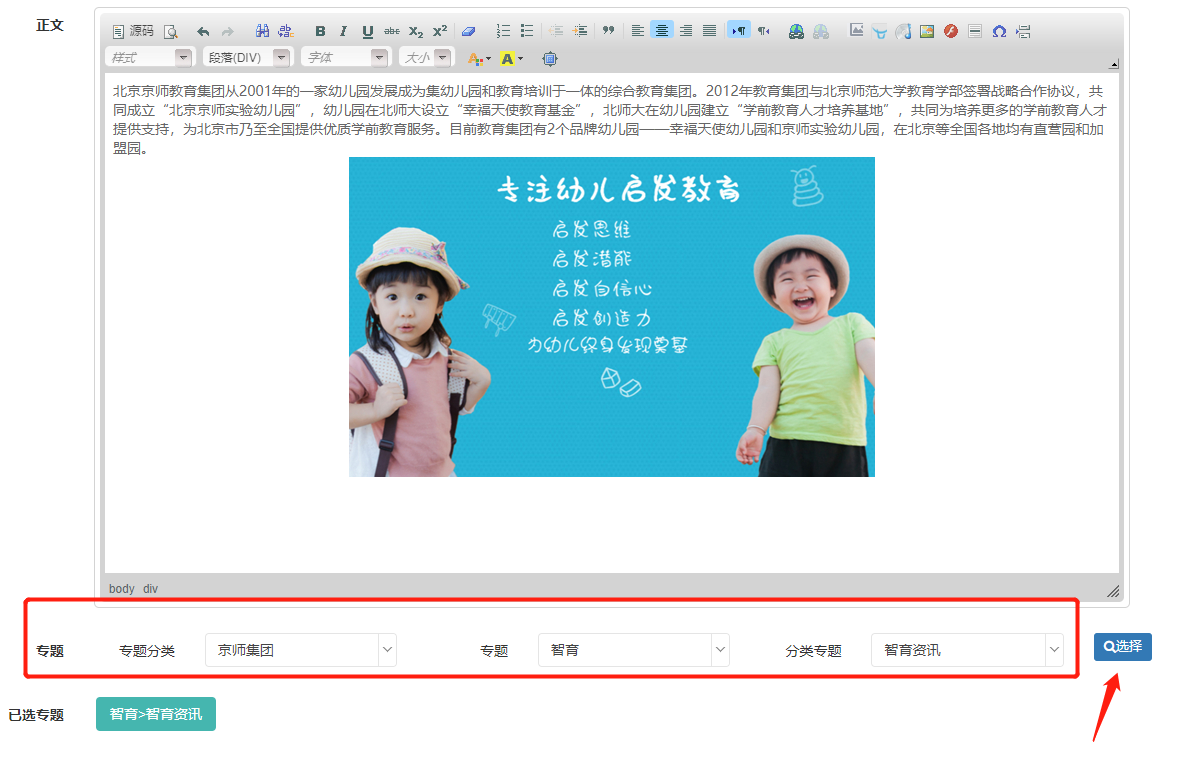Select the div element path
This screenshot has height=758, width=1184.
click(150, 589)
